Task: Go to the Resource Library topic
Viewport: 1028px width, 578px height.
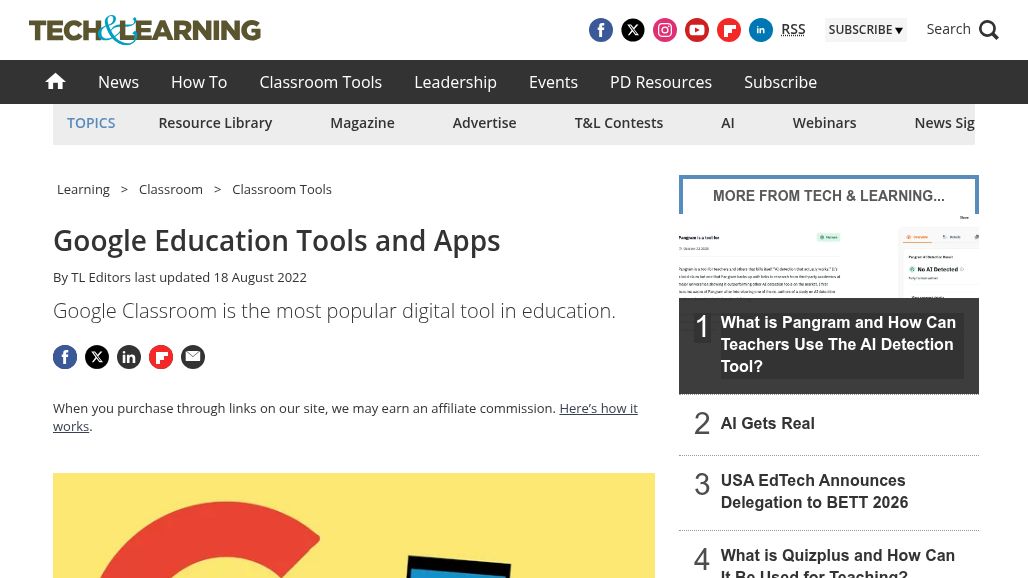Action: coord(215,123)
